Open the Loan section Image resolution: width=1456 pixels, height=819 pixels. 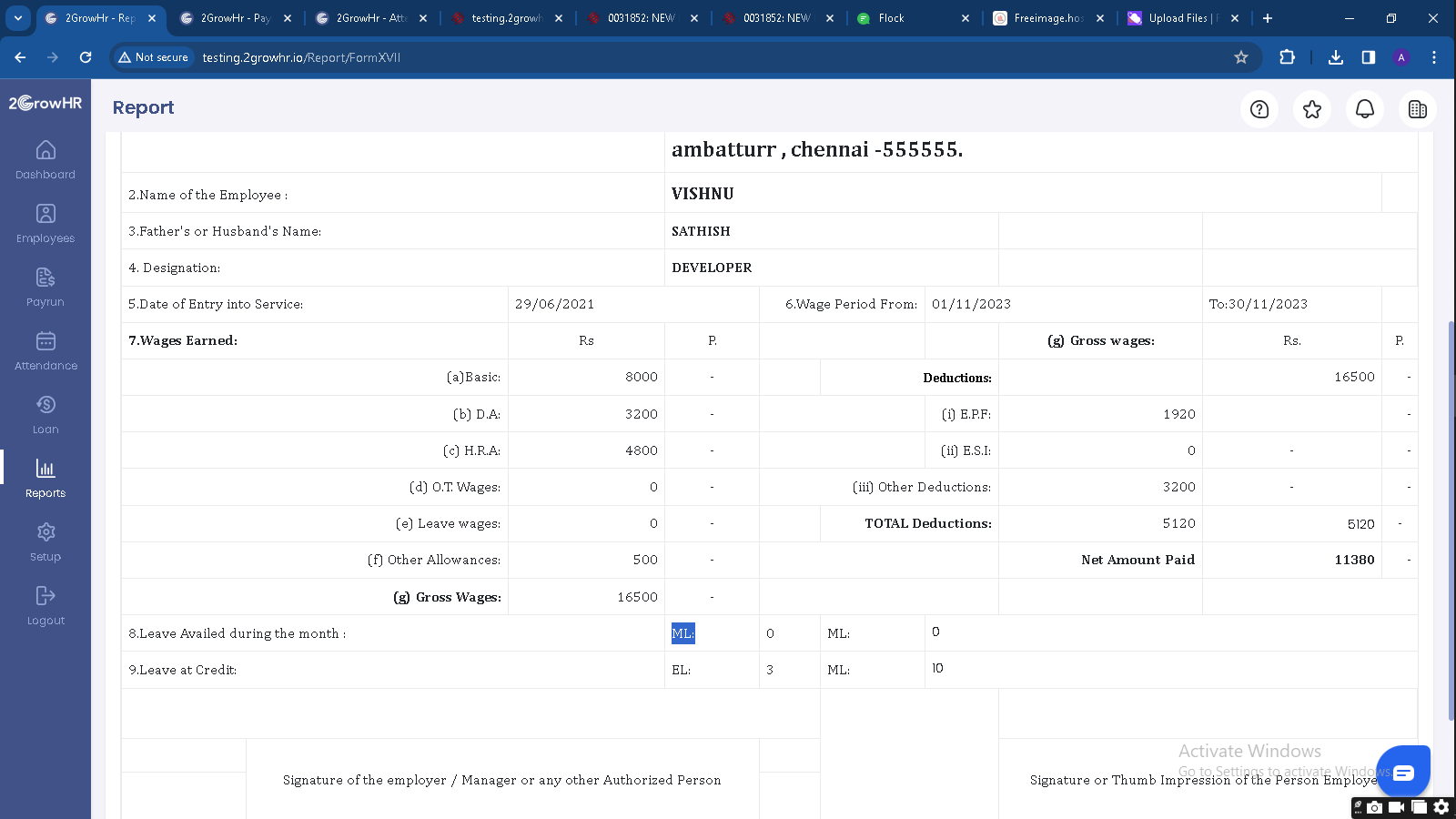[x=45, y=415]
